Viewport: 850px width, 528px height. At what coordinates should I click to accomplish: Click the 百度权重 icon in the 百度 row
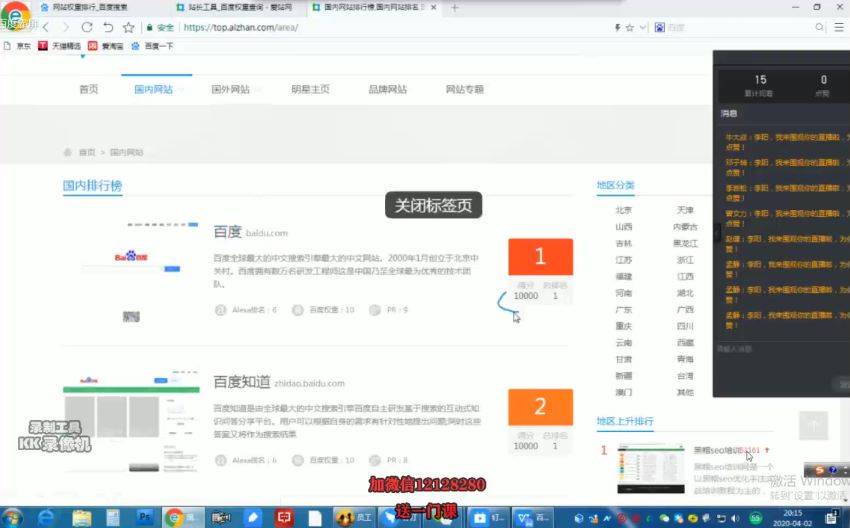tap(298, 310)
